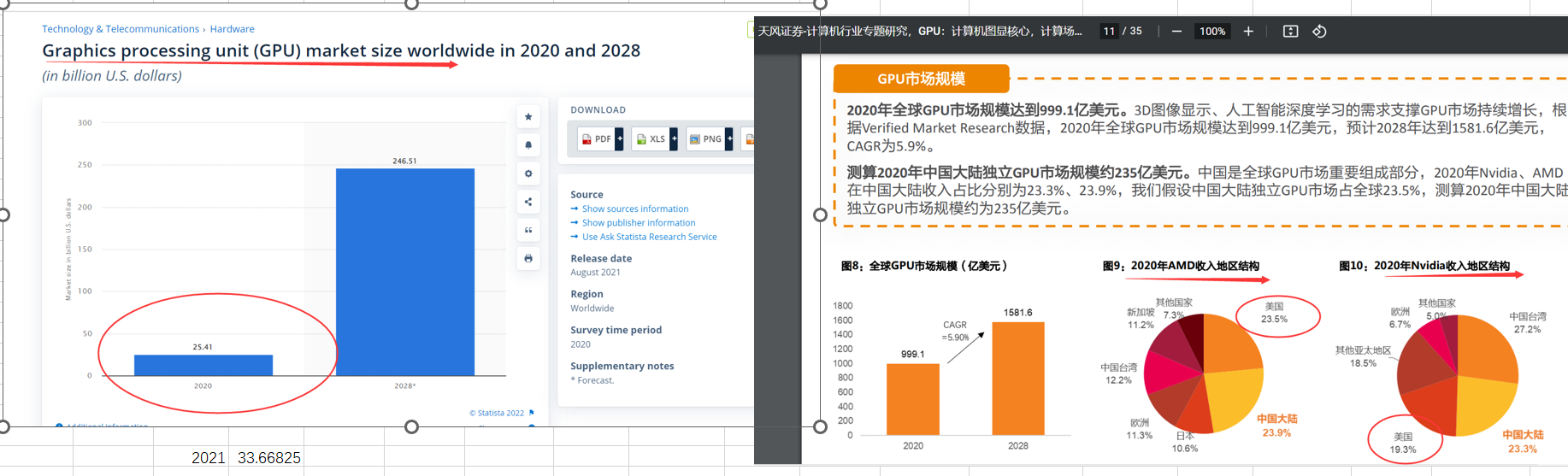Image resolution: width=1568 pixels, height=476 pixels.
Task: Click the 'August 2021' release date text
Action: (596, 273)
